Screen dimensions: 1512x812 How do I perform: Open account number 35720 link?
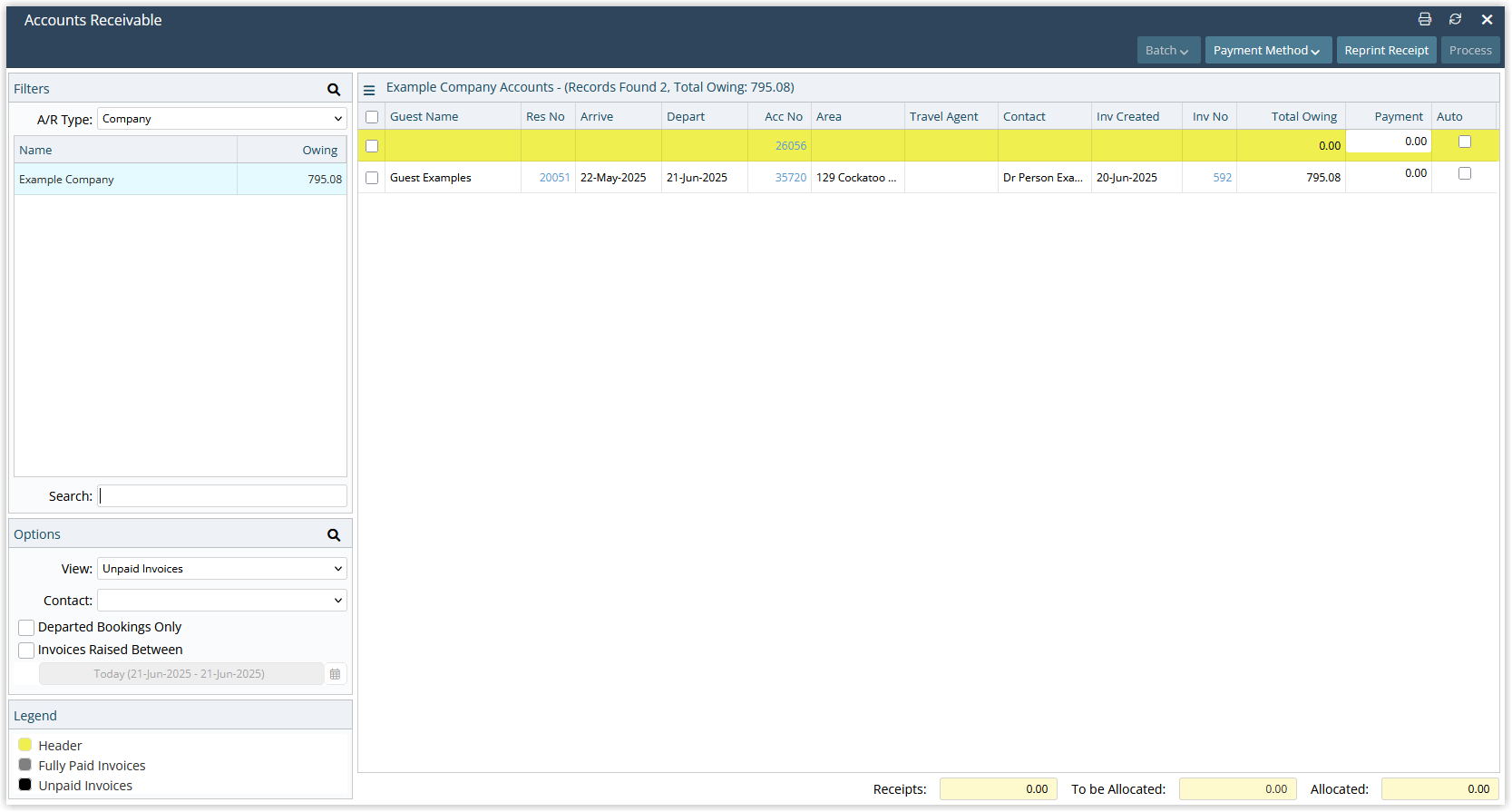(x=790, y=178)
